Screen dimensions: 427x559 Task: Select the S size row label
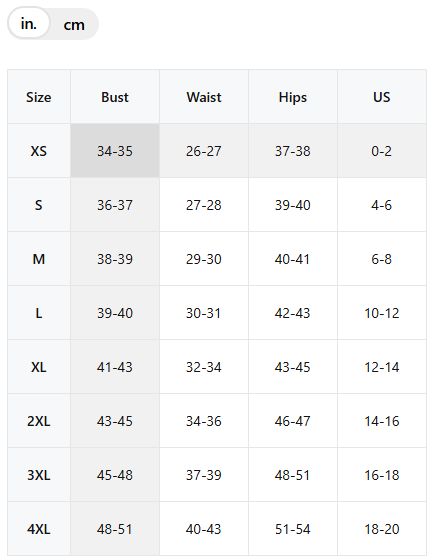click(39, 205)
